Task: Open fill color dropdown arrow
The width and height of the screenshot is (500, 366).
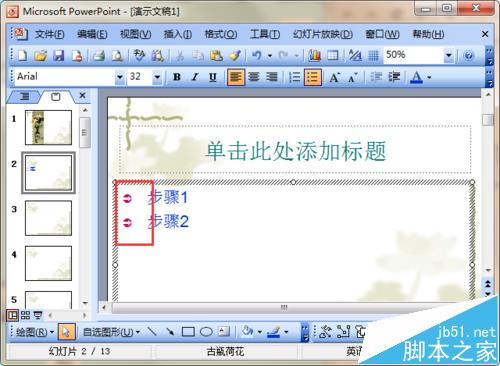Action: pyautogui.click(x=260, y=332)
